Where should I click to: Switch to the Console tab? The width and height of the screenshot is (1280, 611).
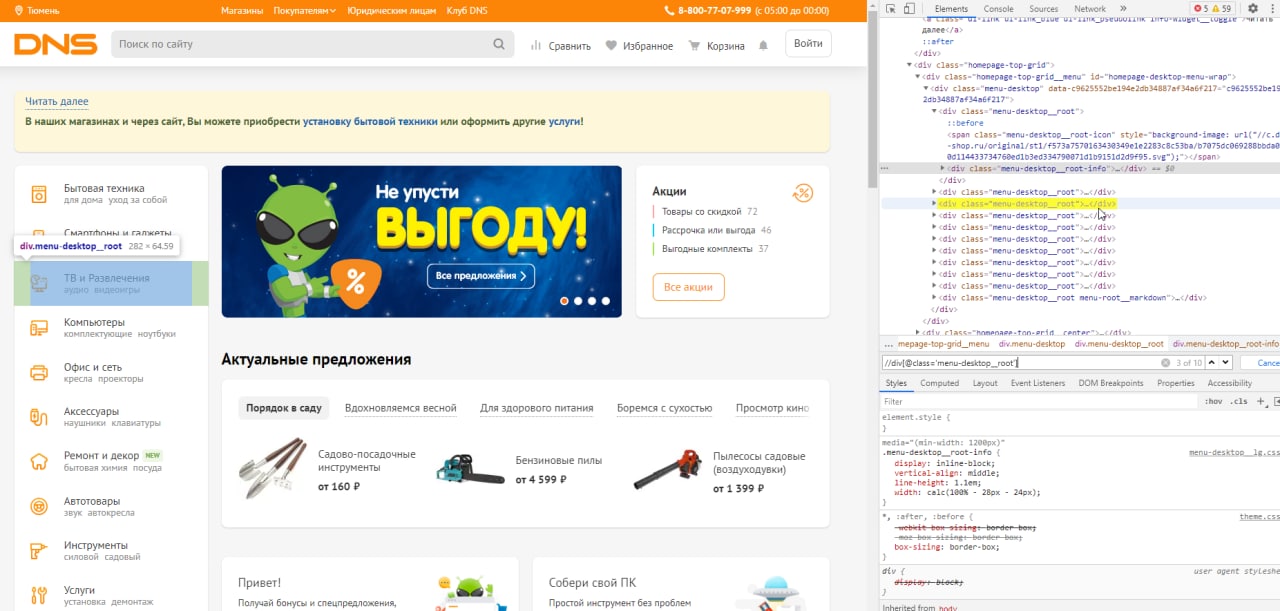[999, 9]
